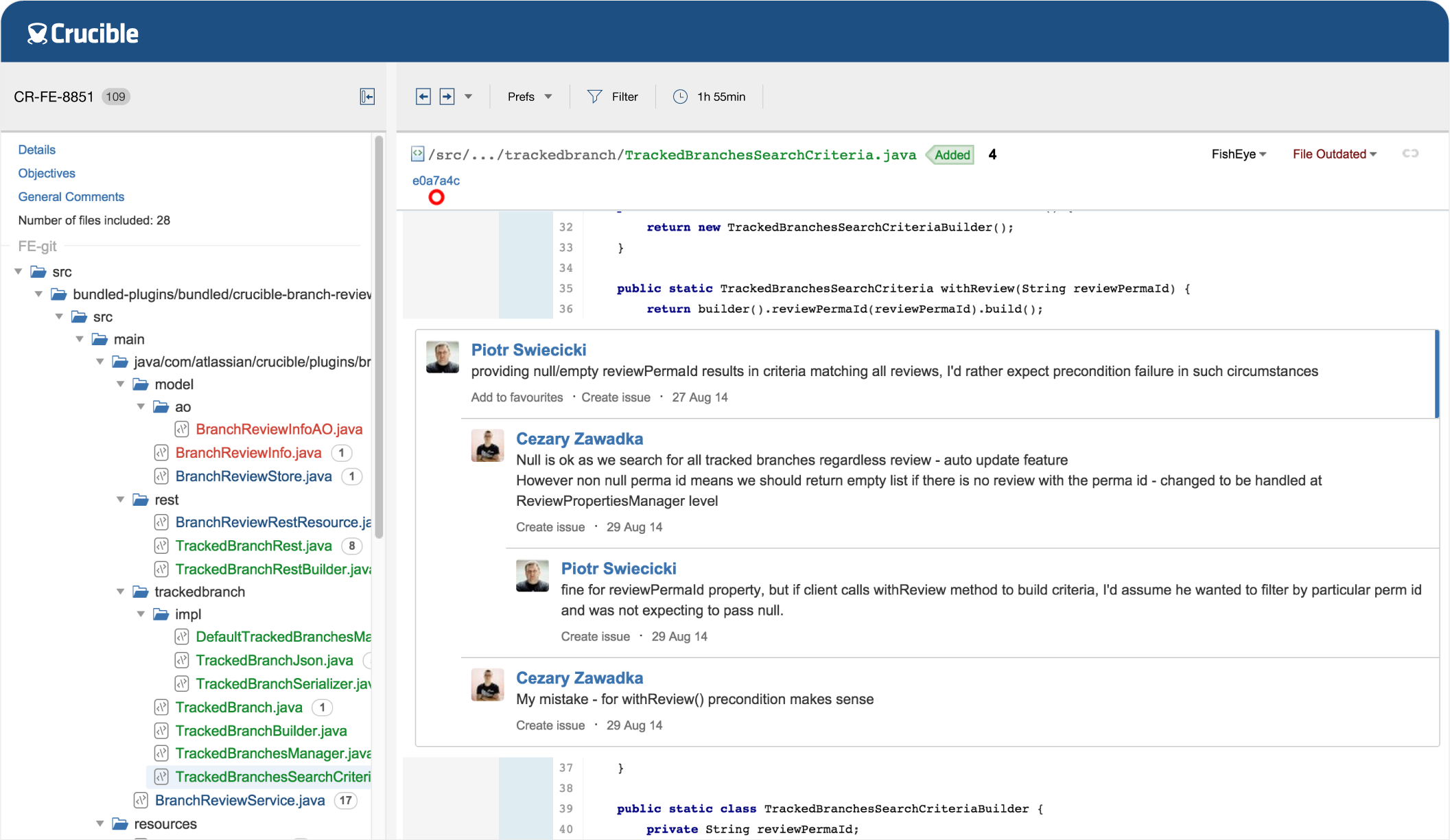
Task: Click the red comment marker on e0a7a4c
Action: [435, 197]
